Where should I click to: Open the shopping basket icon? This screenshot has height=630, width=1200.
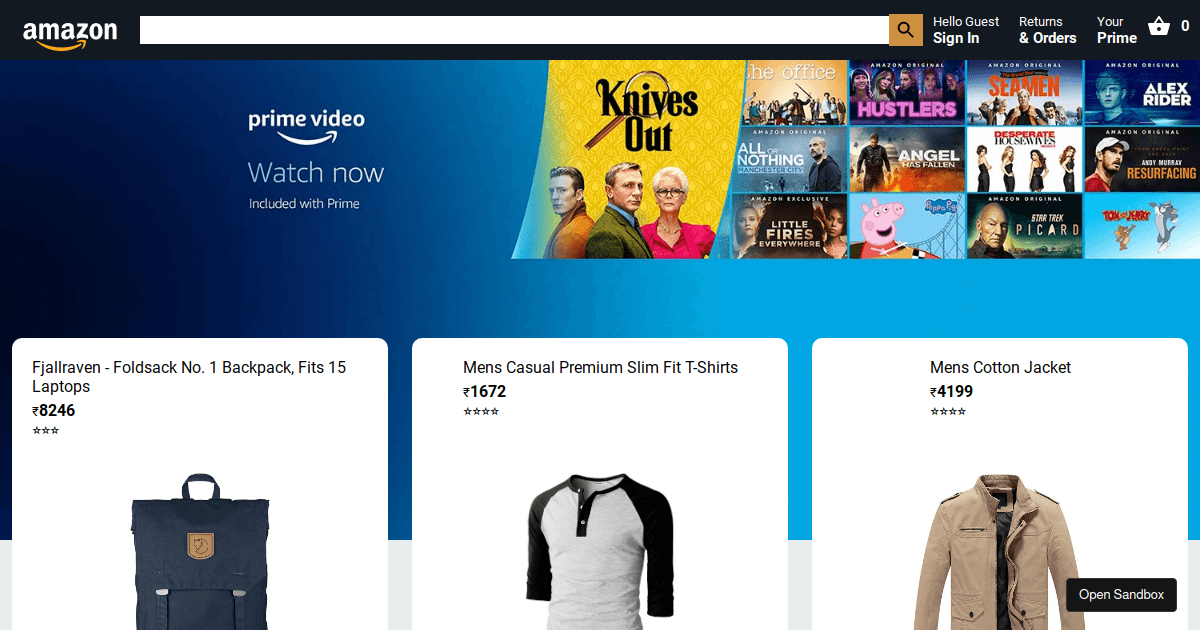click(1159, 27)
